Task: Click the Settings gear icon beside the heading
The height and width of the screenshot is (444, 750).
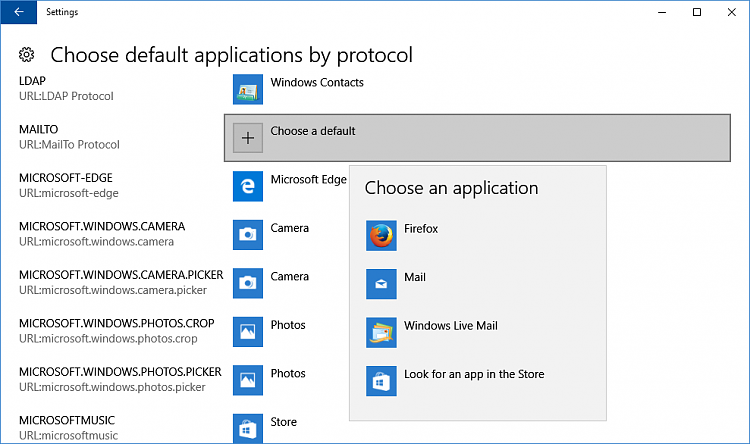Action: pos(27,55)
